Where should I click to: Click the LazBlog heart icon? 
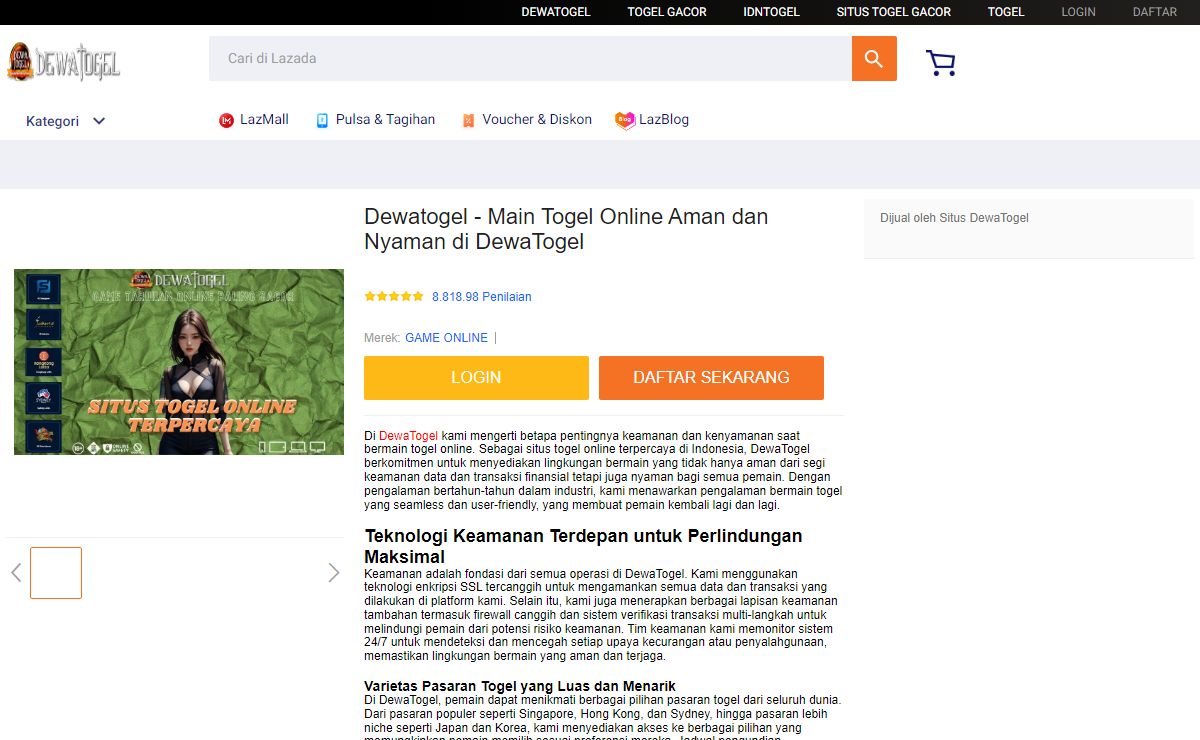pos(625,120)
